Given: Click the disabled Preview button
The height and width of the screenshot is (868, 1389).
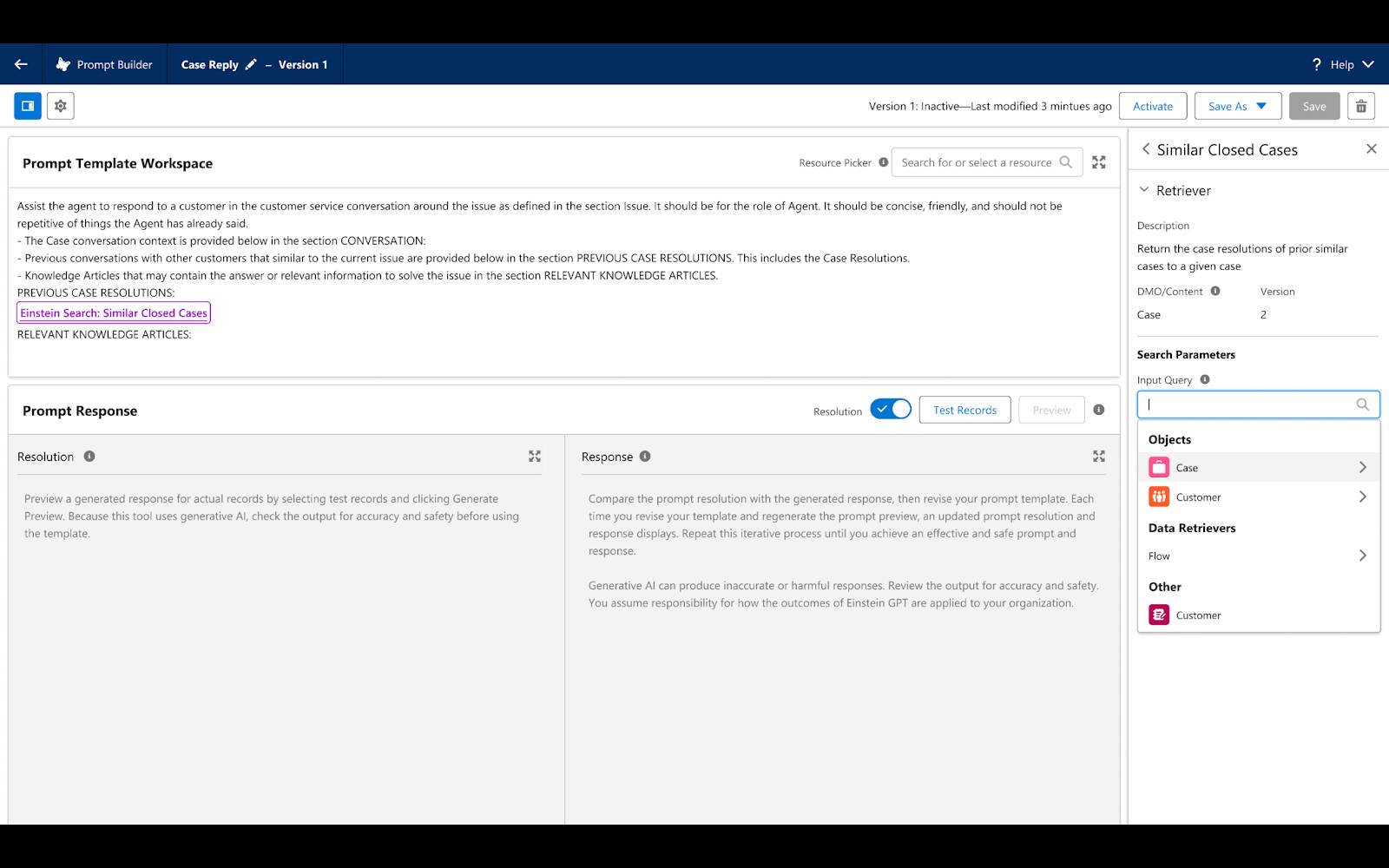Looking at the screenshot, I should [x=1051, y=410].
